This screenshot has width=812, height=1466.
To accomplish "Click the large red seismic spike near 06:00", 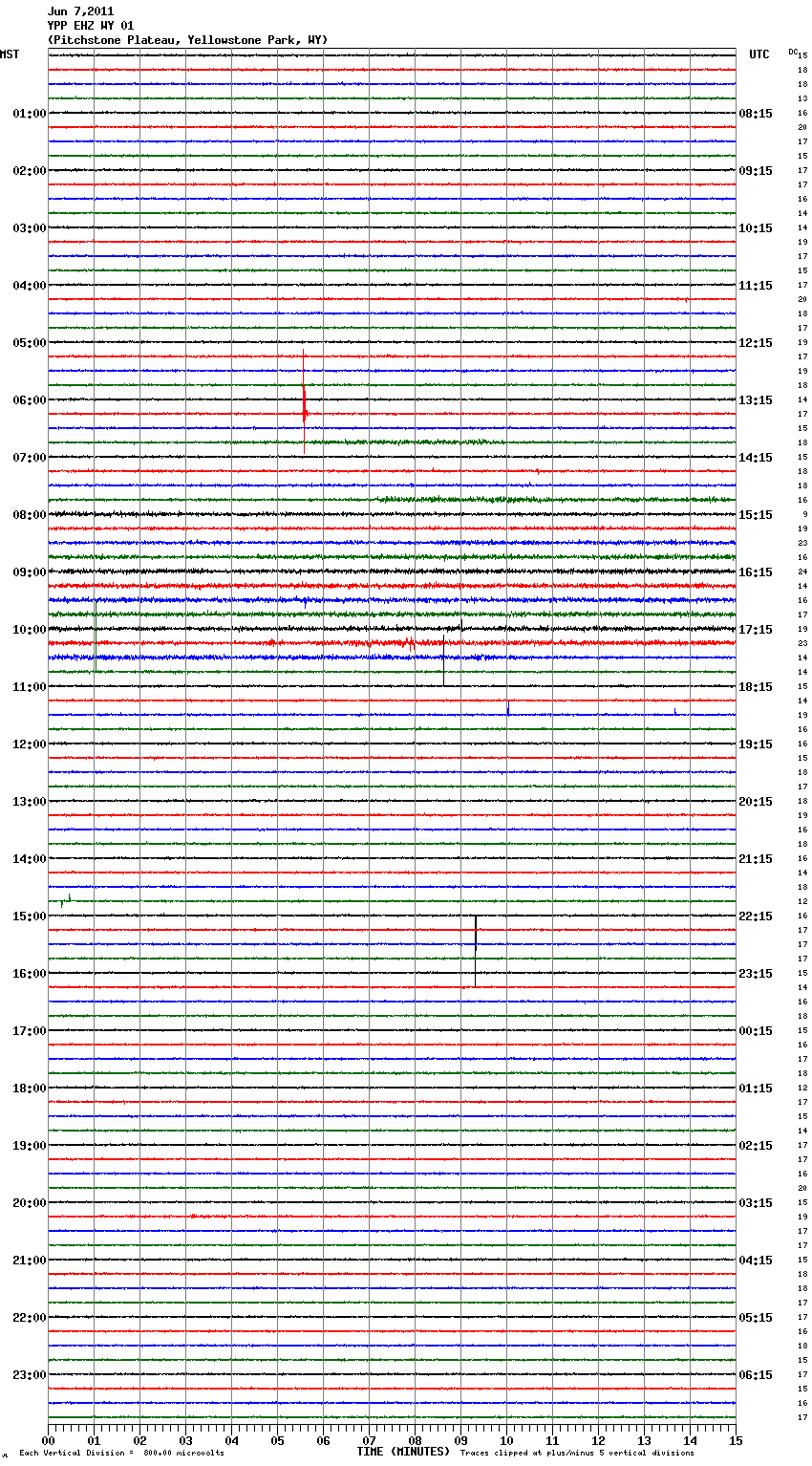I will pyautogui.click(x=305, y=401).
